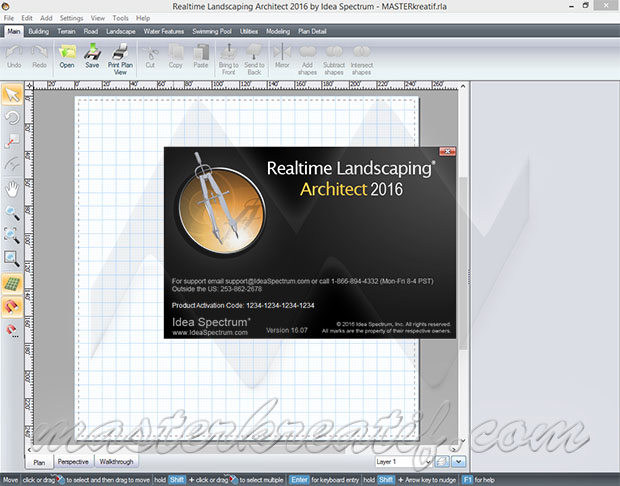Activate the Edit Points tool
The width and height of the screenshot is (620, 486).
[x=12, y=141]
